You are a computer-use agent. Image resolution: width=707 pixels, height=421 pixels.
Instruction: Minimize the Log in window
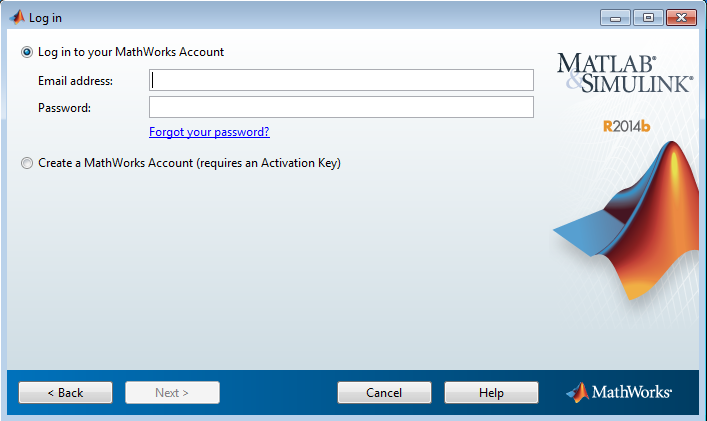[615, 18]
